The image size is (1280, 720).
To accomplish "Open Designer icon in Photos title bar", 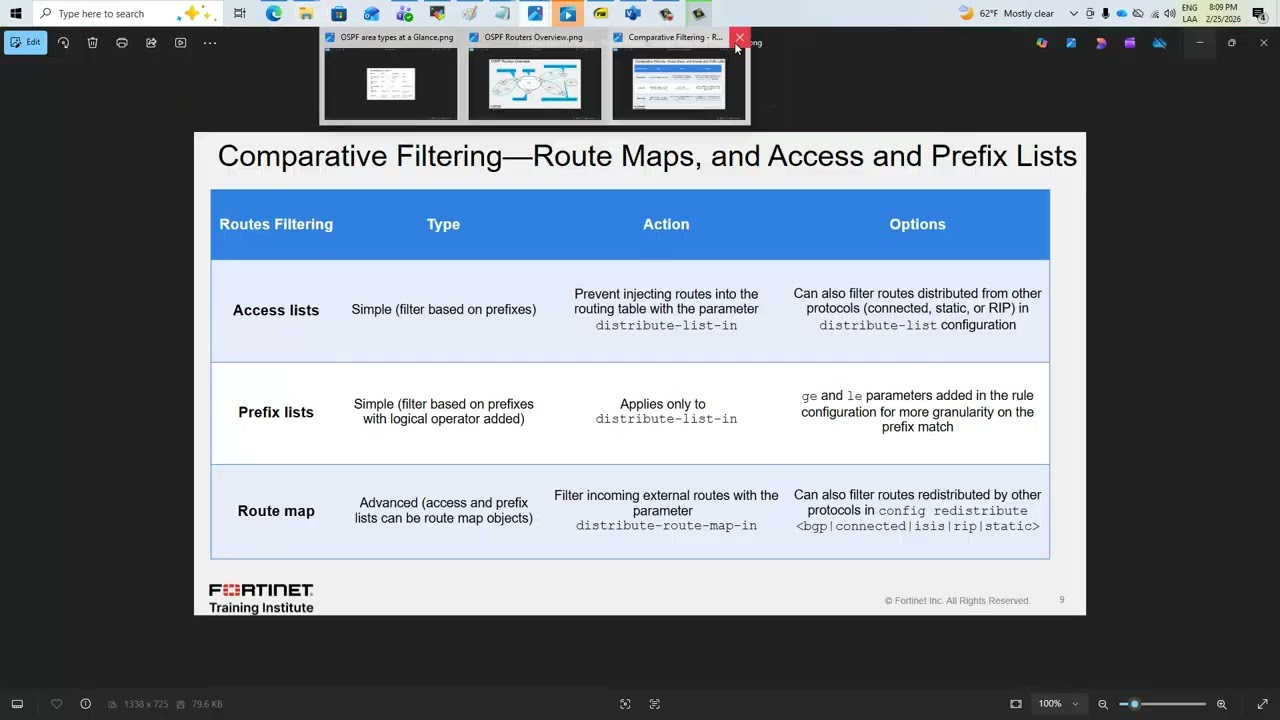I will click(1101, 43).
